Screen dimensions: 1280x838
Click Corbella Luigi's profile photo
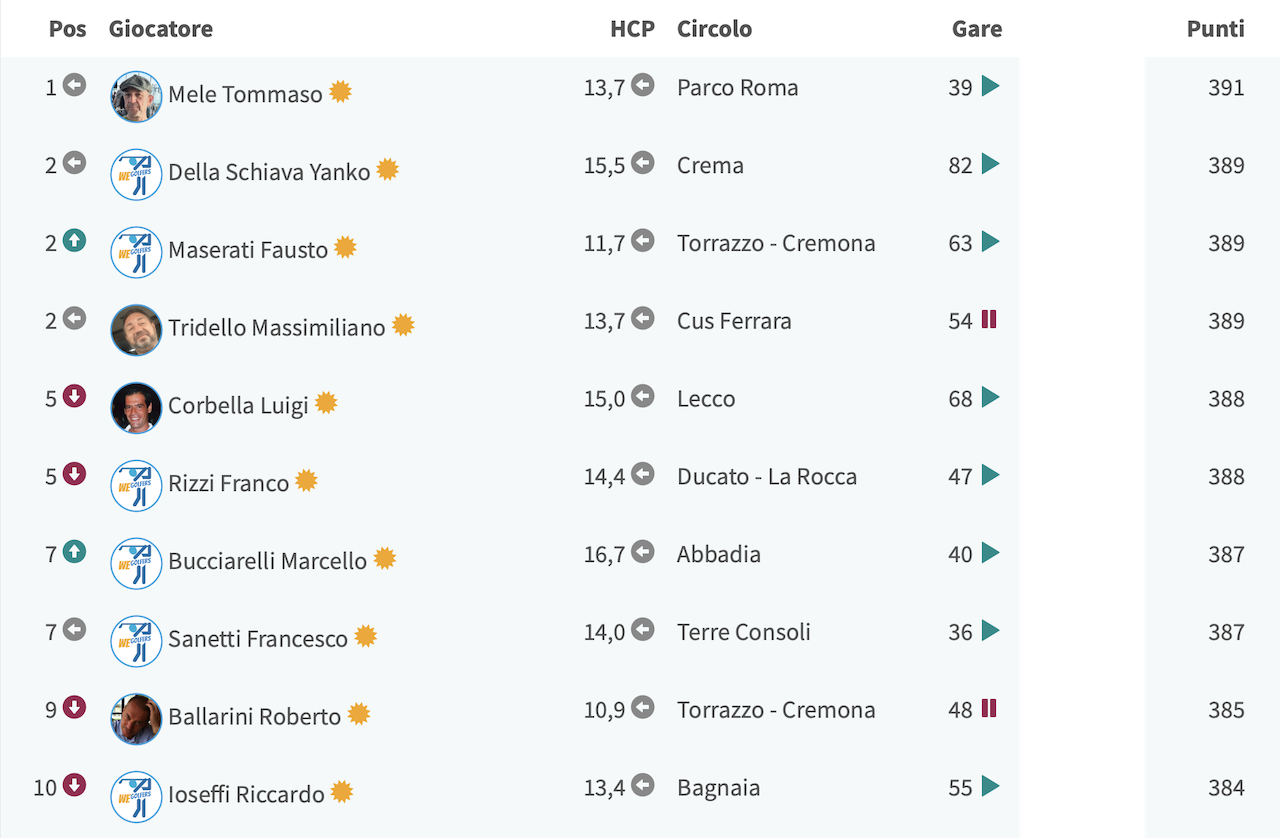pos(136,408)
